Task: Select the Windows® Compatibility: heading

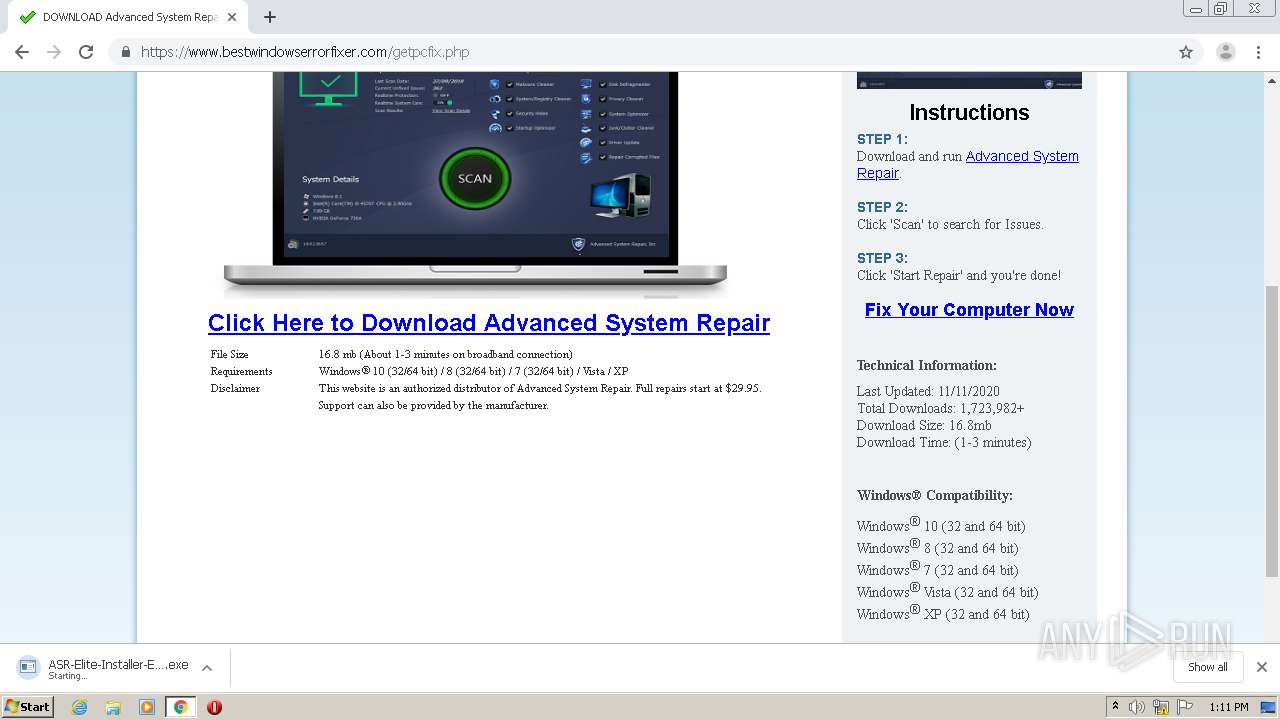Action: [935, 495]
